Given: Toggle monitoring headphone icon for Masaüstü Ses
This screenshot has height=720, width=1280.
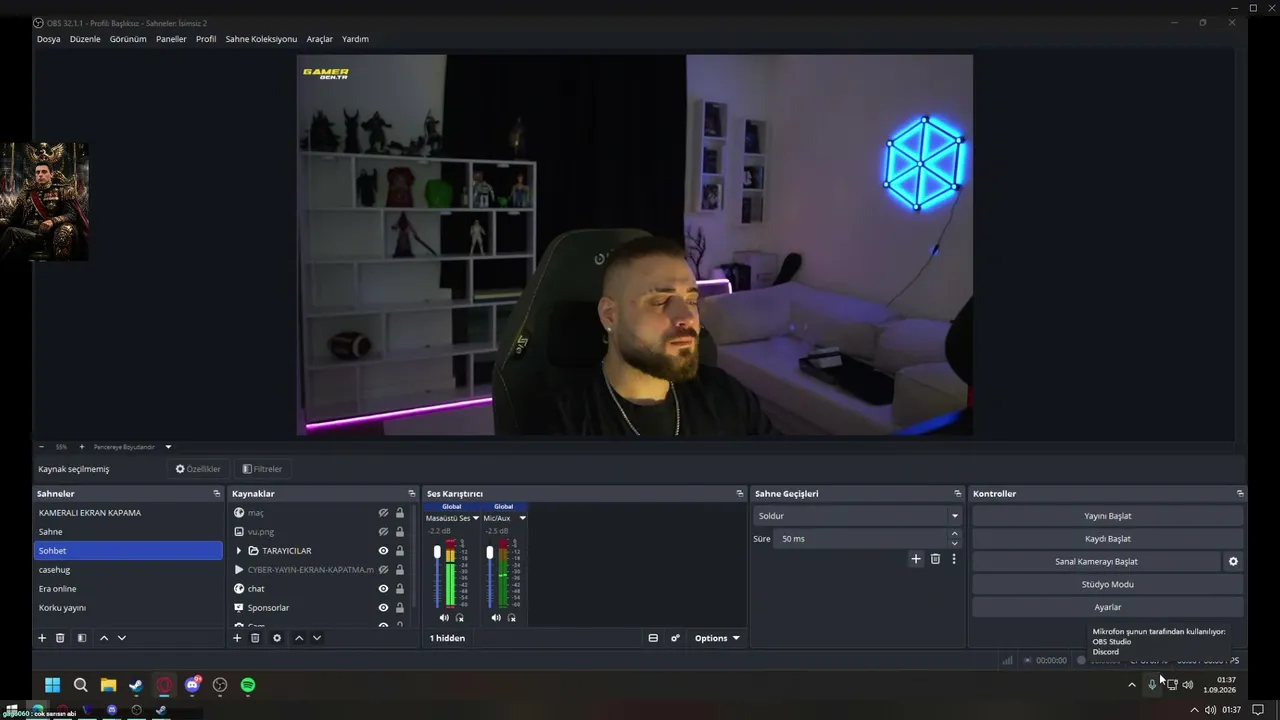Looking at the screenshot, I should pos(460,617).
